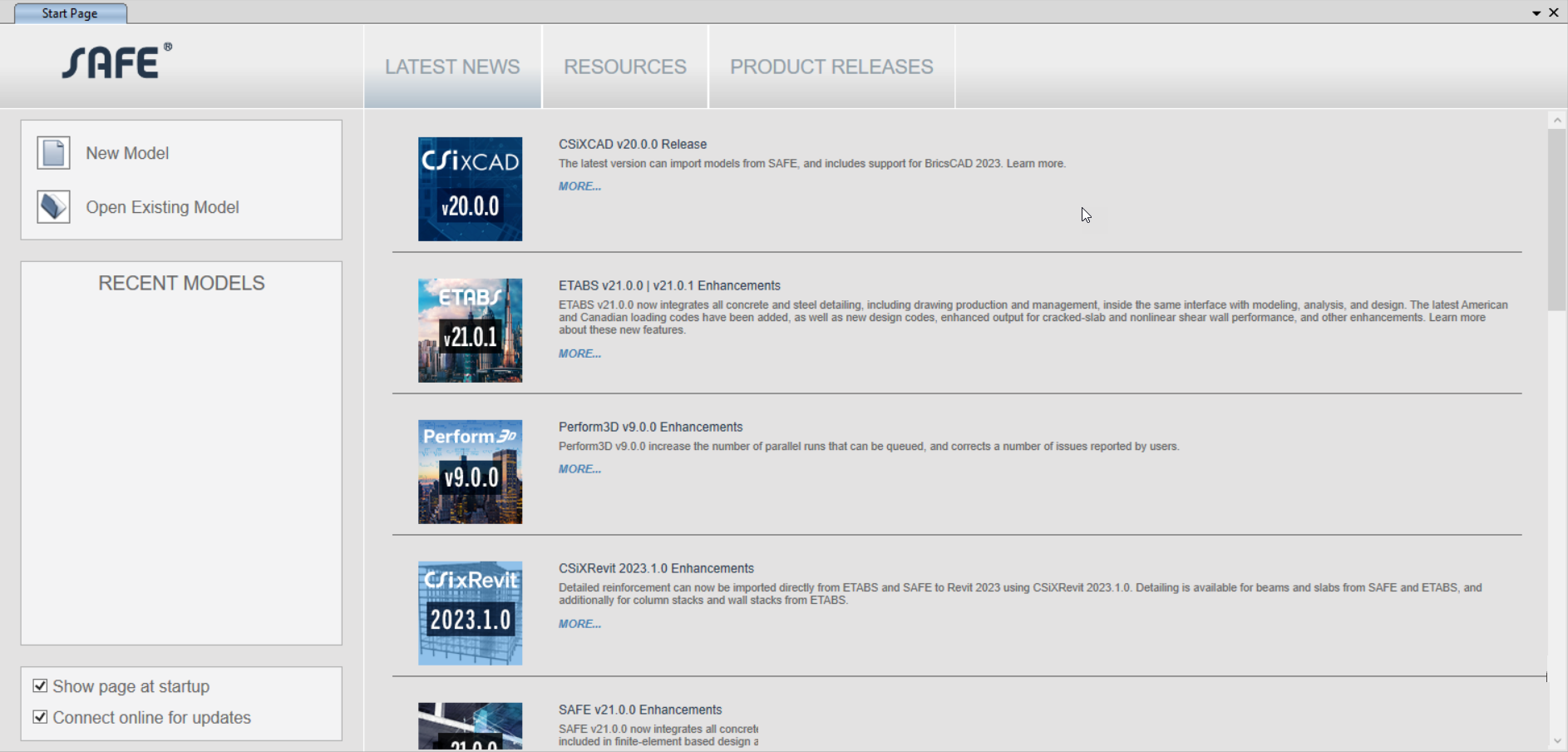Switch to the Product Releases tab
Image resolution: width=1568 pixels, height=752 pixels.
(x=831, y=67)
